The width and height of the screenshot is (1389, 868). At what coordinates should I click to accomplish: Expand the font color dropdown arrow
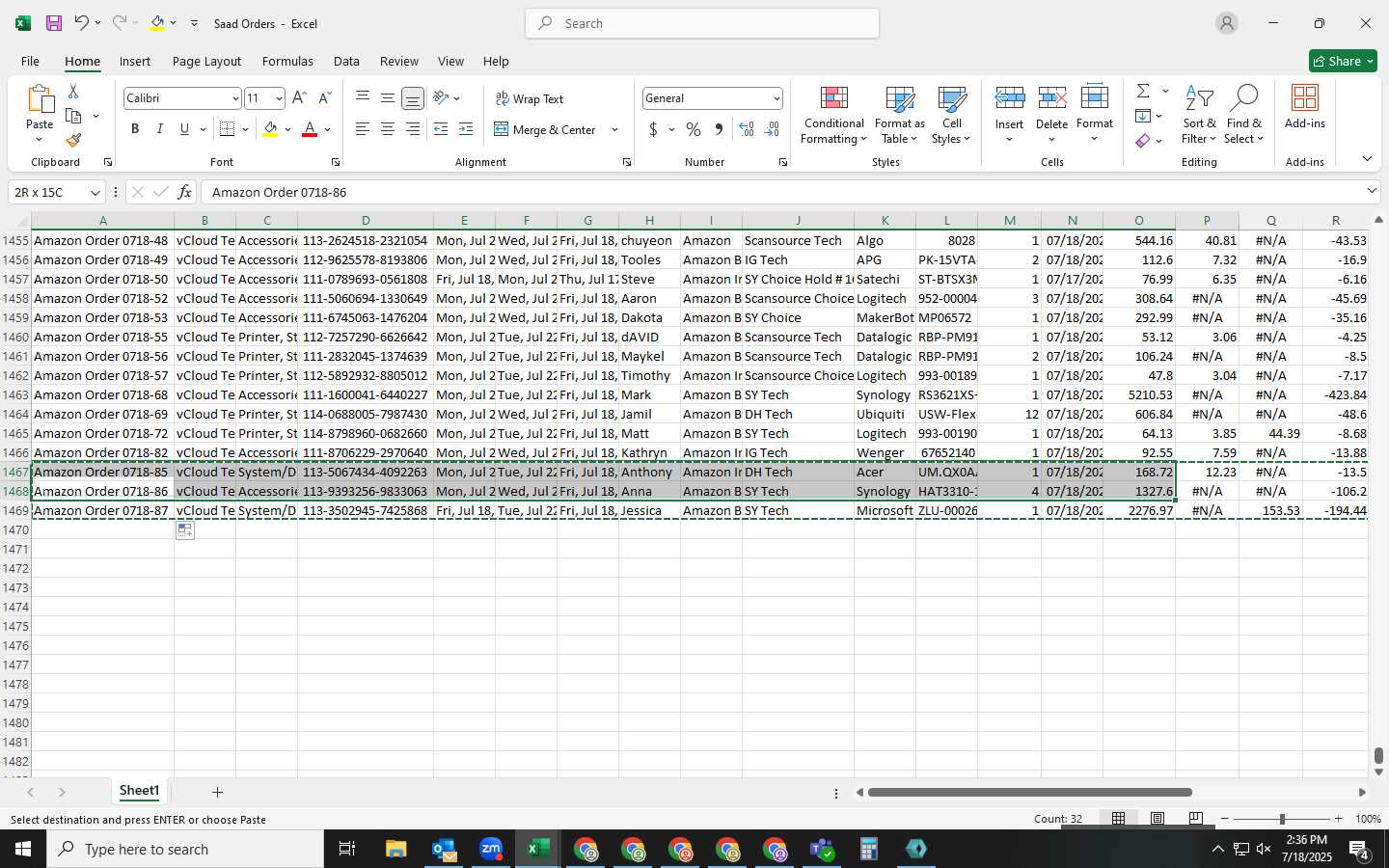click(x=328, y=129)
